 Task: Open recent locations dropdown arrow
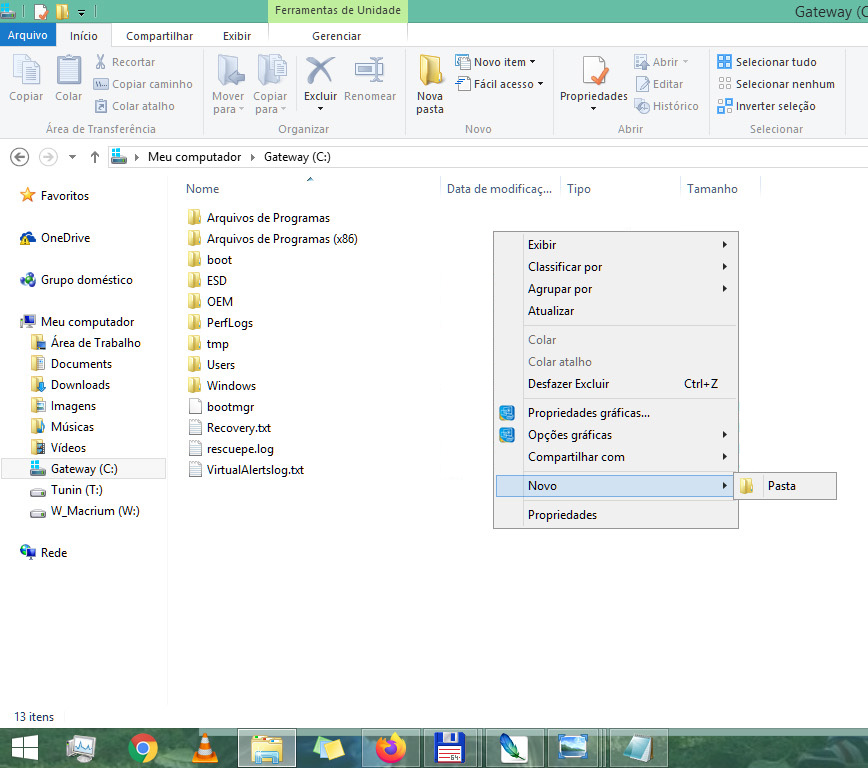coord(73,157)
